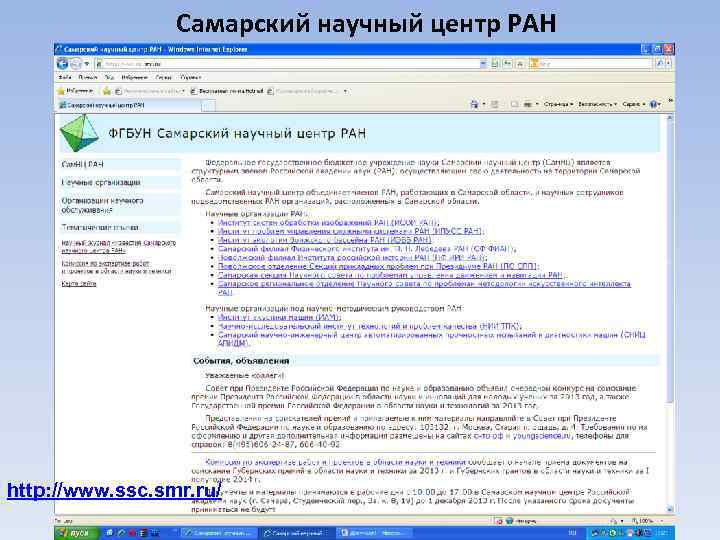Open the Безопасность dropdown in command bar

coord(597,105)
